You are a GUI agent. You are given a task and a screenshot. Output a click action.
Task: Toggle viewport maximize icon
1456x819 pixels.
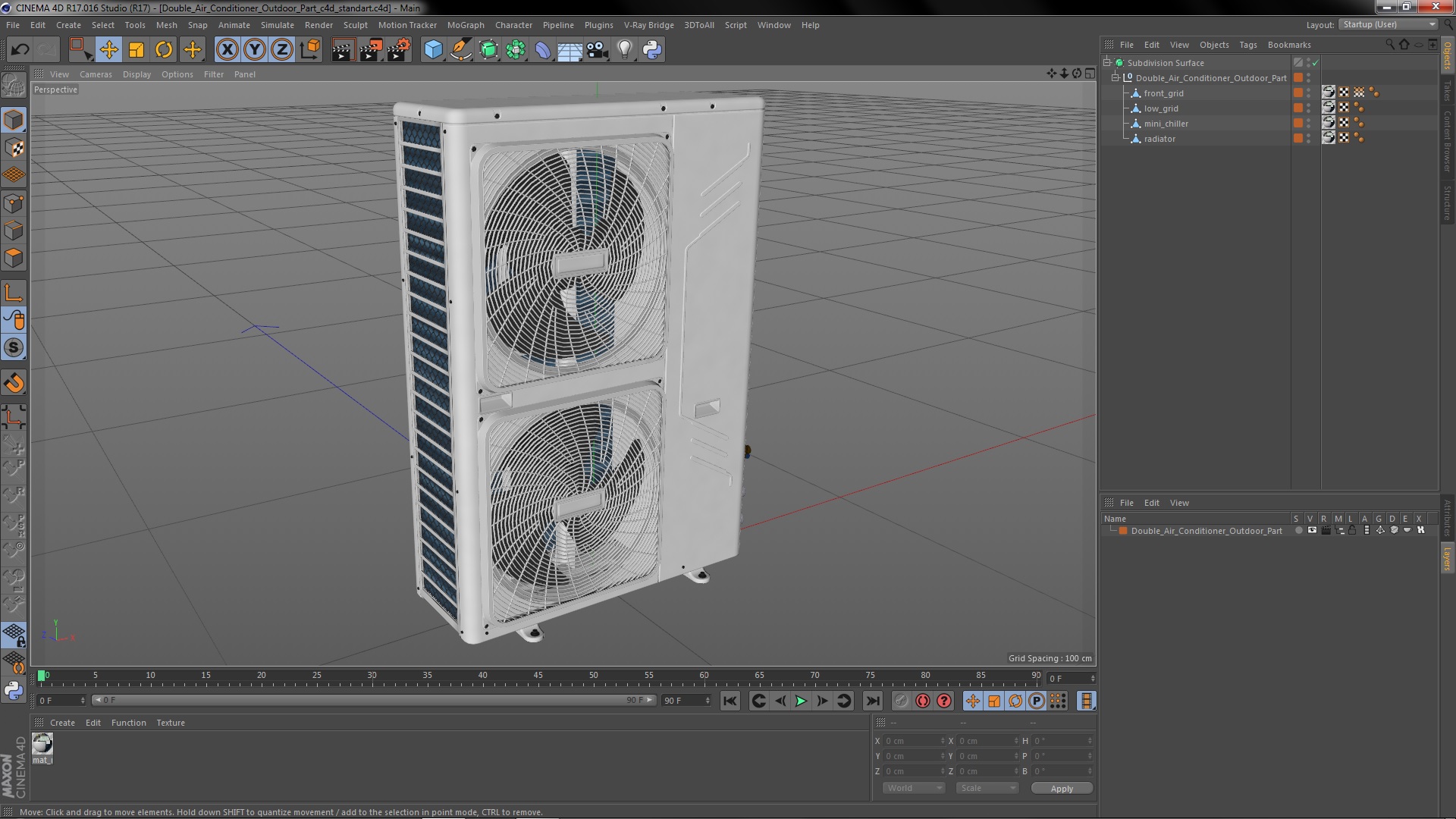[x=1090, y=74]
